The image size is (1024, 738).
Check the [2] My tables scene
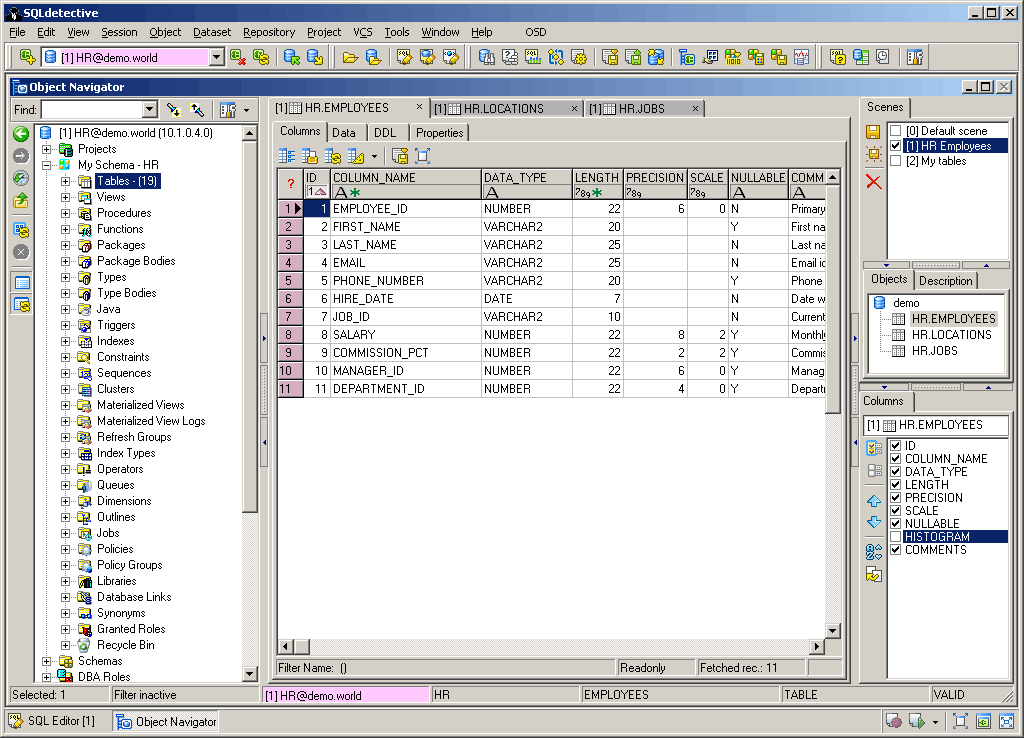896,160
